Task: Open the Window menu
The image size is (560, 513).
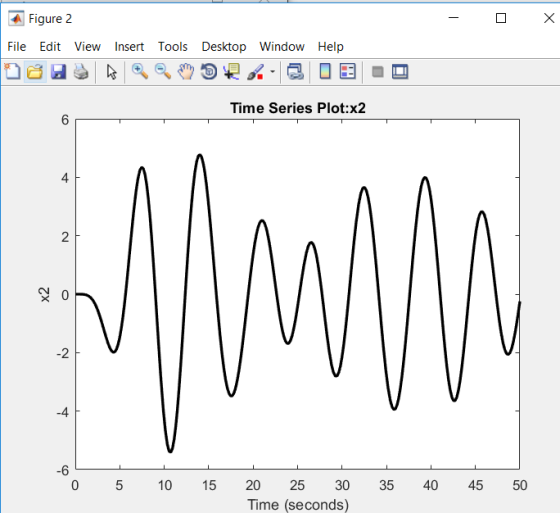Action: point(282,46)
